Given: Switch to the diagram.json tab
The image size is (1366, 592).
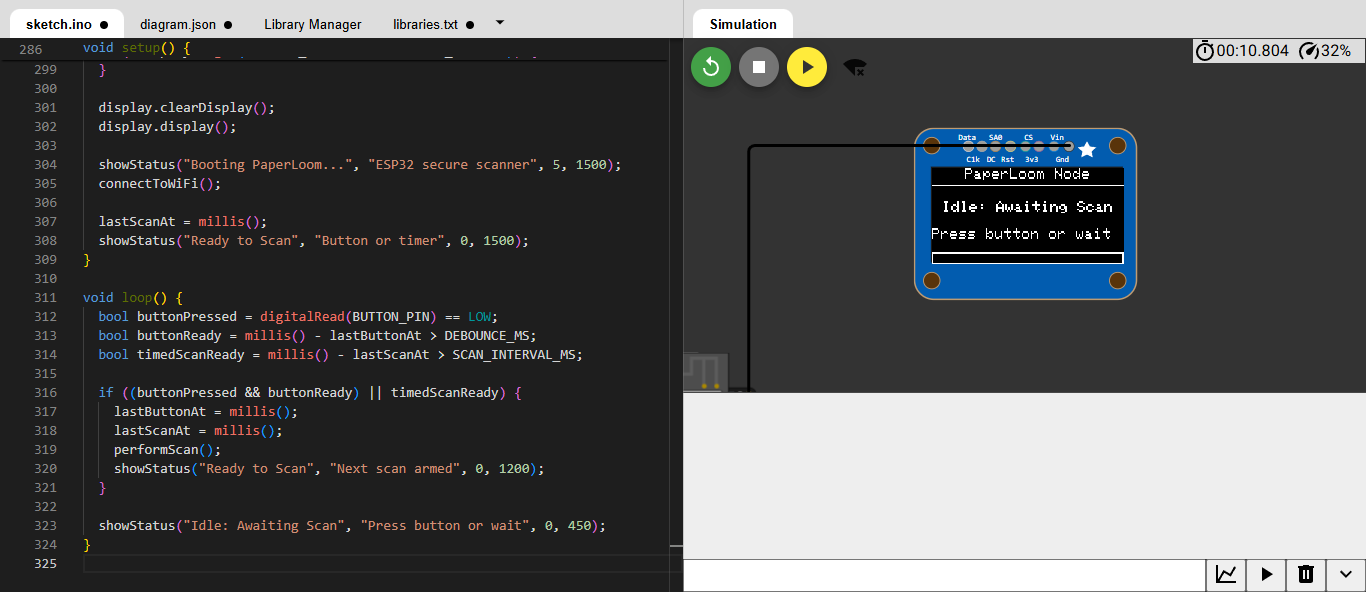Looking at the screenshot, I should click(x=186, y=24).
